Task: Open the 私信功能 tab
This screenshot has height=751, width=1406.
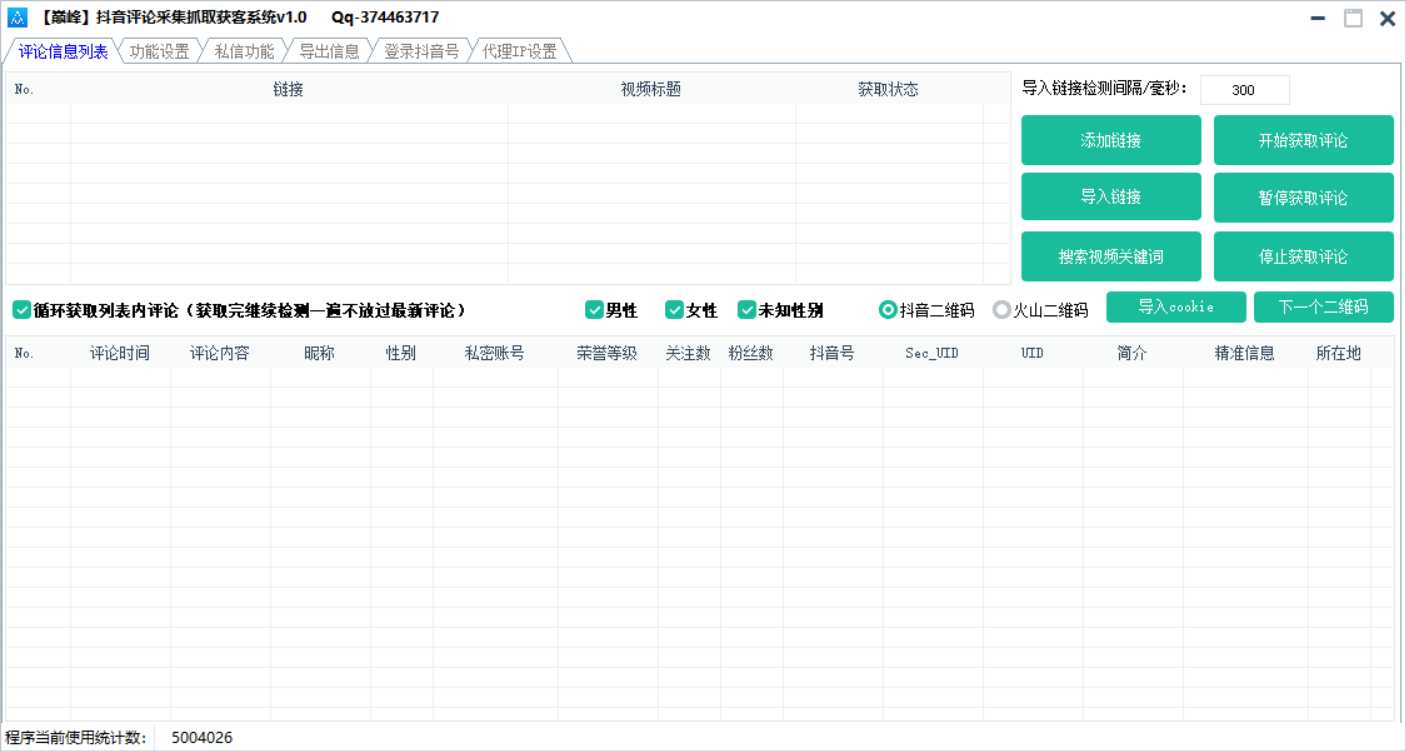Action: tap(243, 51)
